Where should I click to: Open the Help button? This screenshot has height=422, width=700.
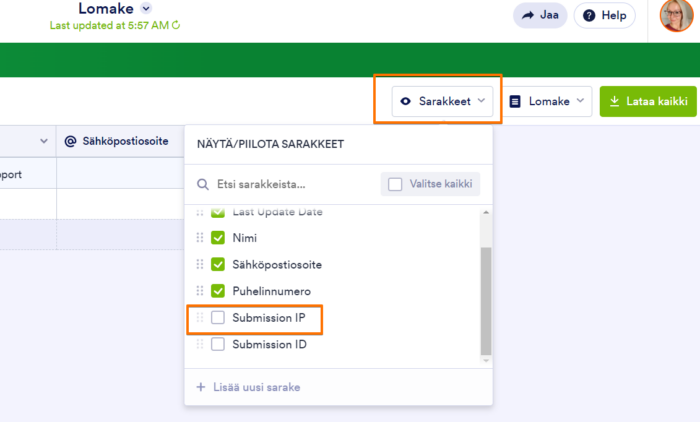(x=604, y=15)
